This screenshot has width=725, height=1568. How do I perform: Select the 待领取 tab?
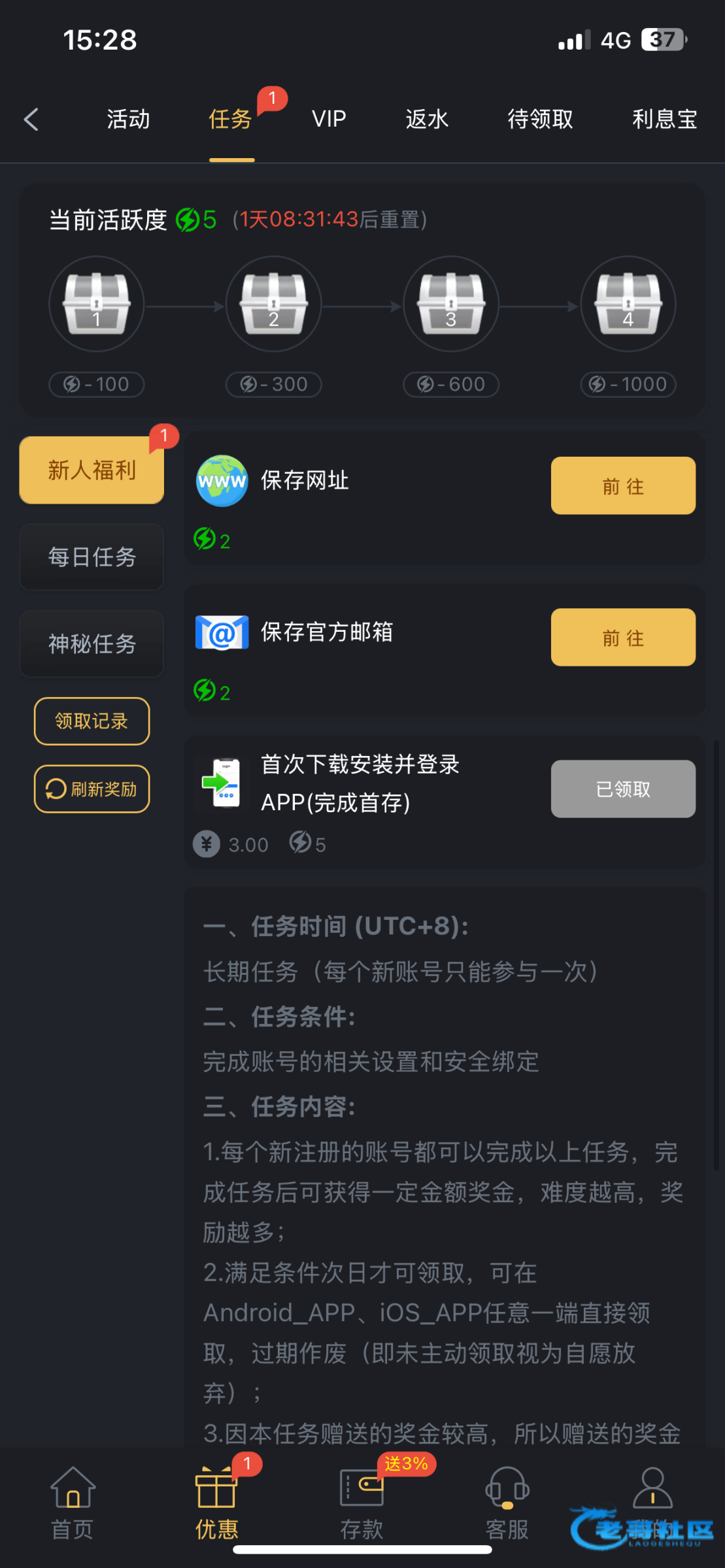[x=540, y=120]
